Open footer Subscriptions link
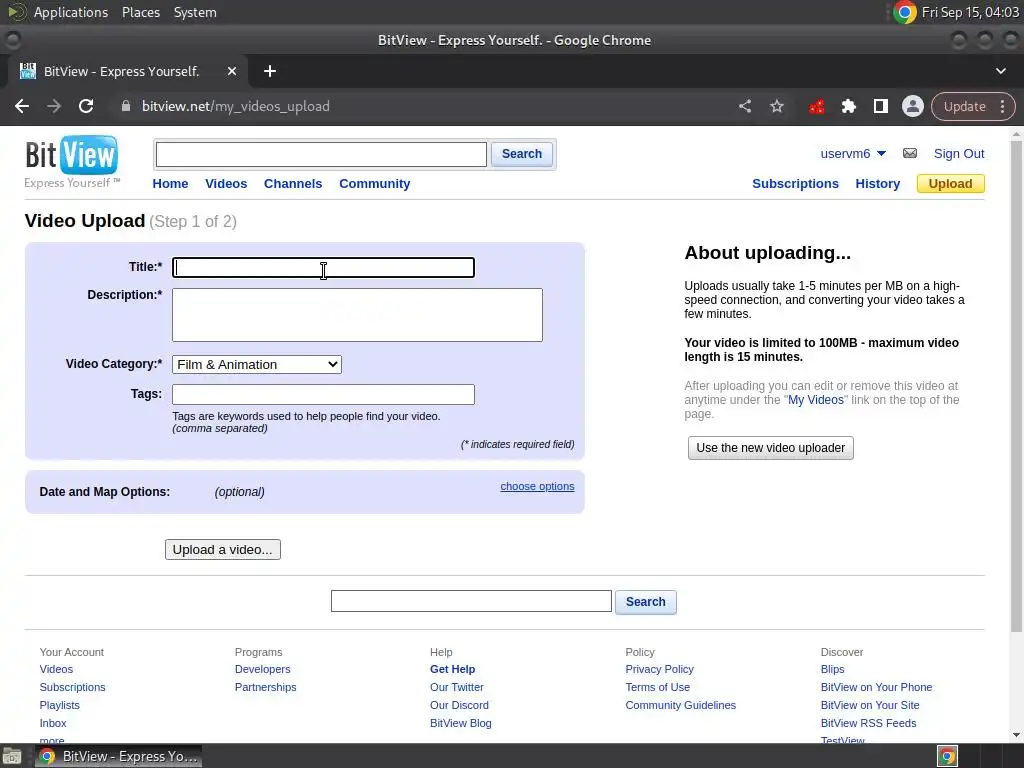The height and width of the screenshot is (768, 1024). (72, 687)
